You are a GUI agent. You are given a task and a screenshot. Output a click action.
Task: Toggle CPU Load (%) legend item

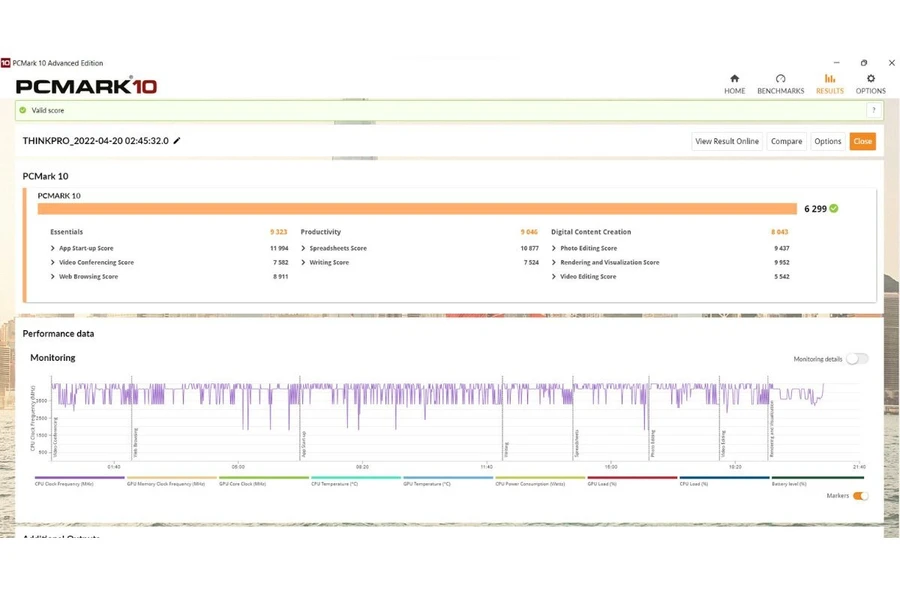(724, 481)
